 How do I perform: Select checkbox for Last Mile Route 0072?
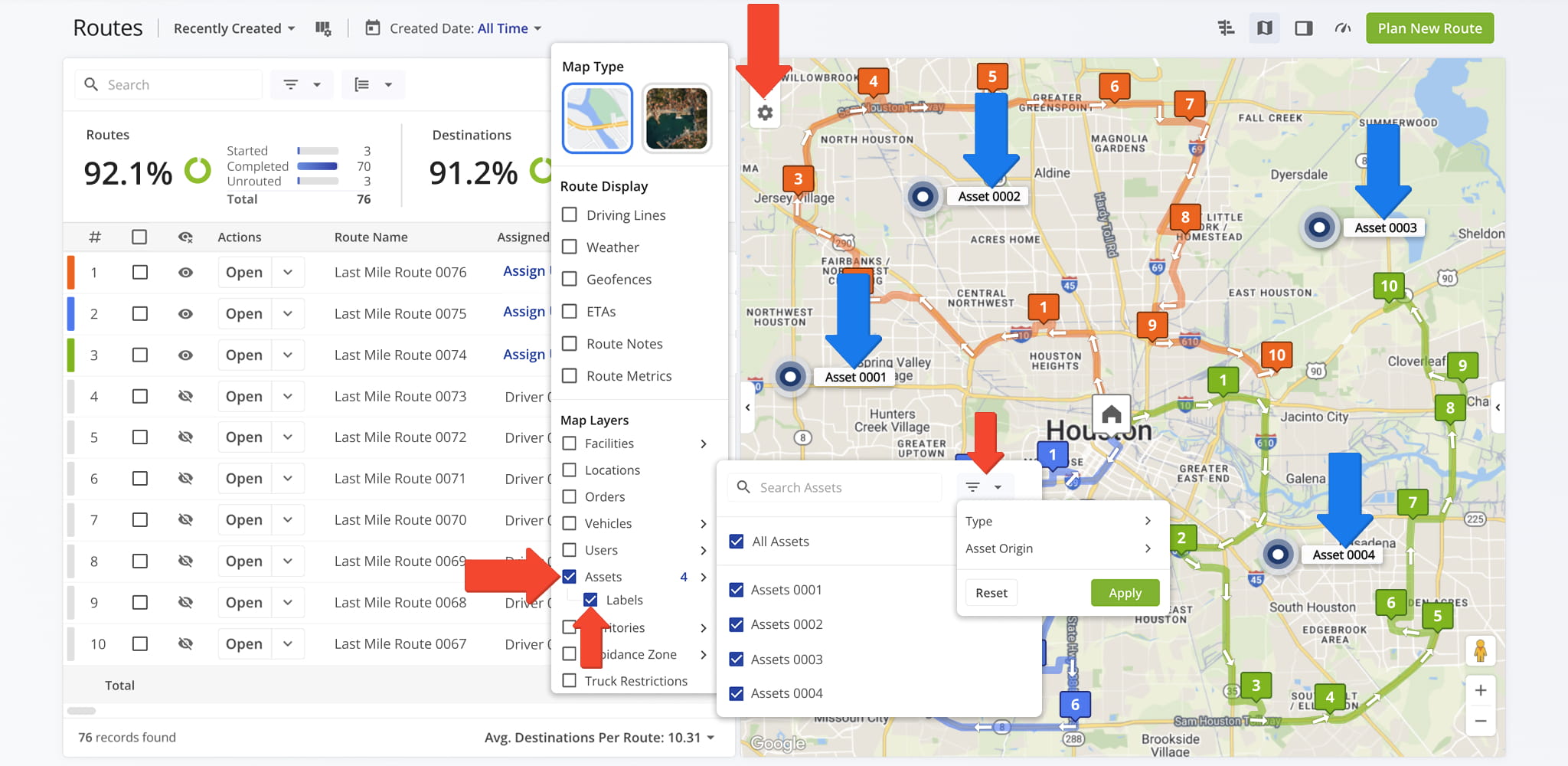pos(139,437)
